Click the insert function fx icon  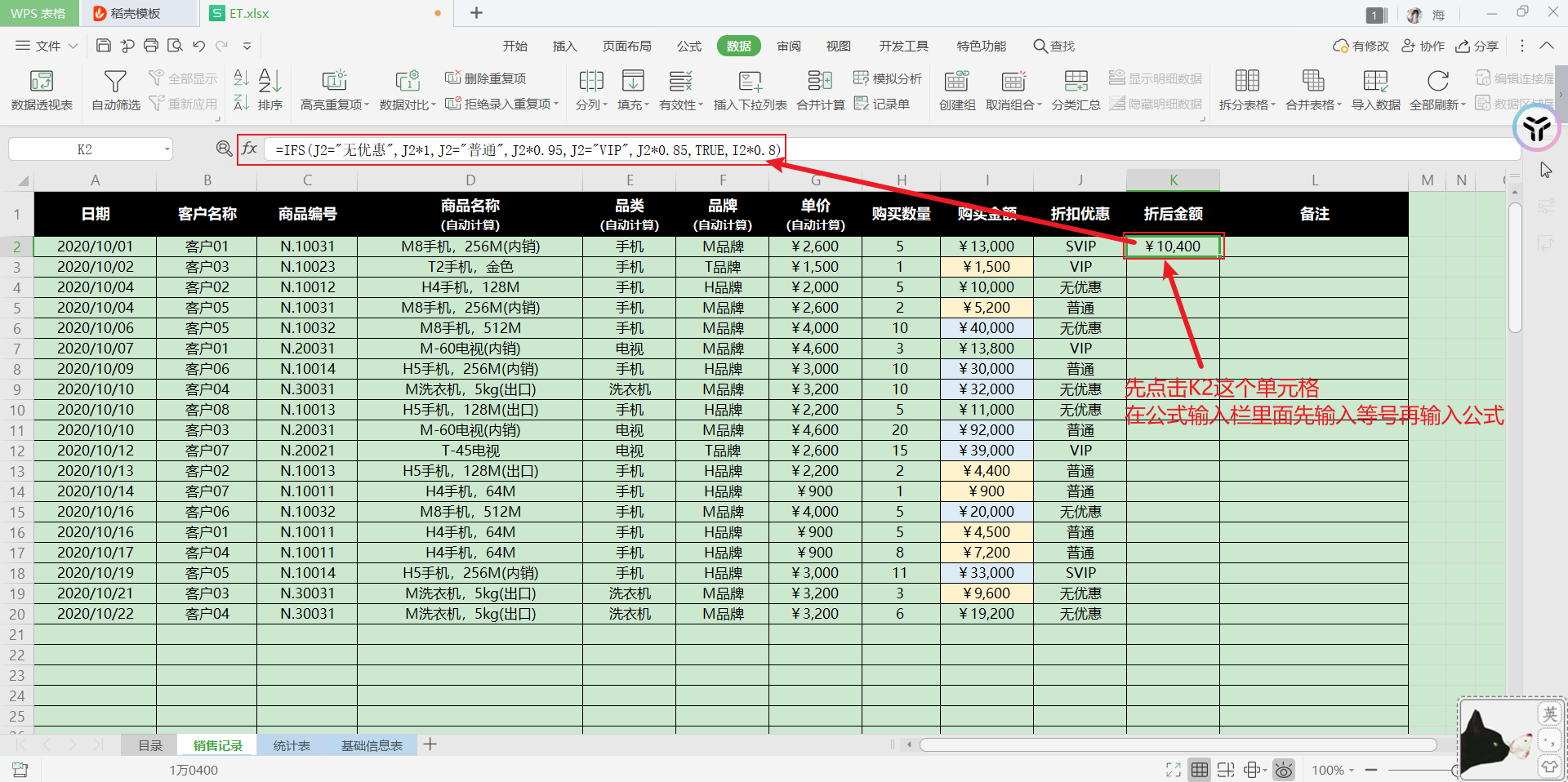[249, 149]
